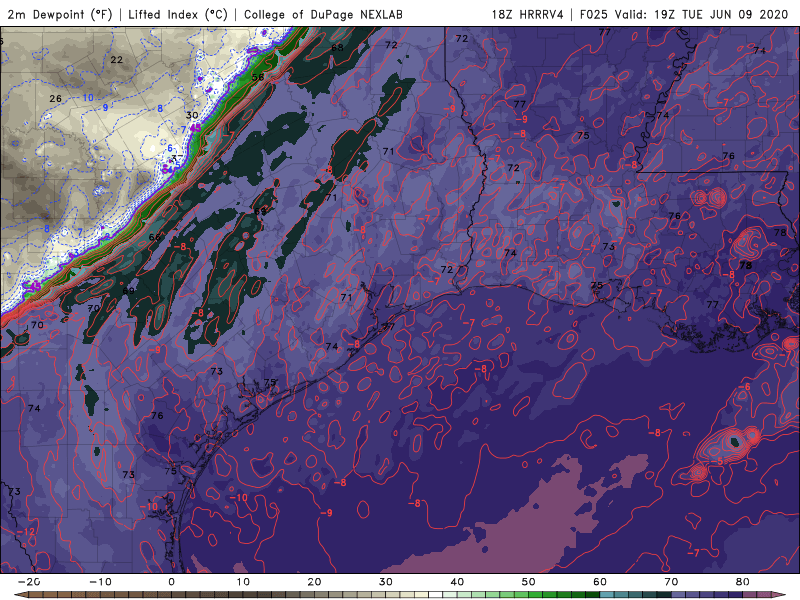This screenshot has width=800, height=600.
Task: Click the dewpoint value 26 on the map
Action: (x=56, y=98)
